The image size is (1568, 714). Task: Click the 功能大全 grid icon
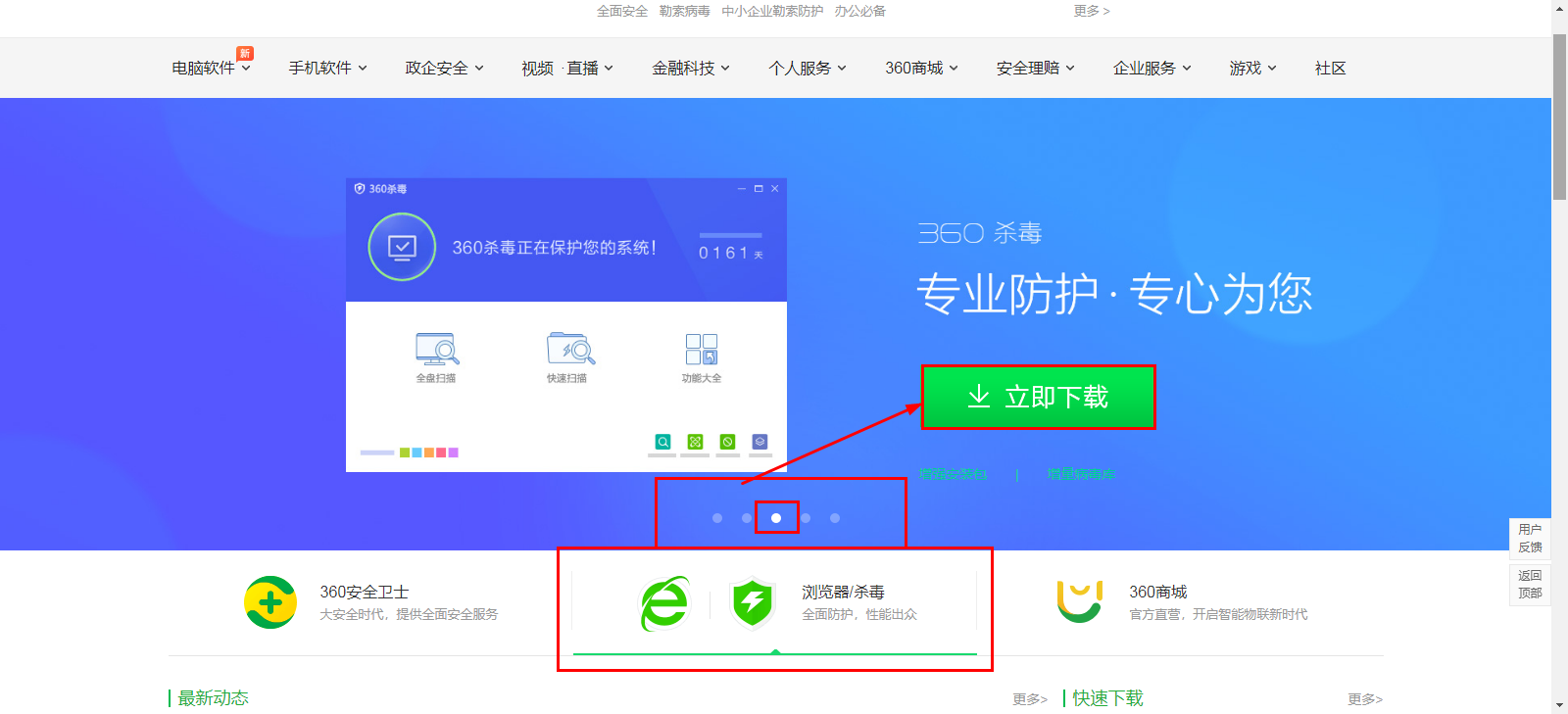pyautogui.click(x=702, y=349)
